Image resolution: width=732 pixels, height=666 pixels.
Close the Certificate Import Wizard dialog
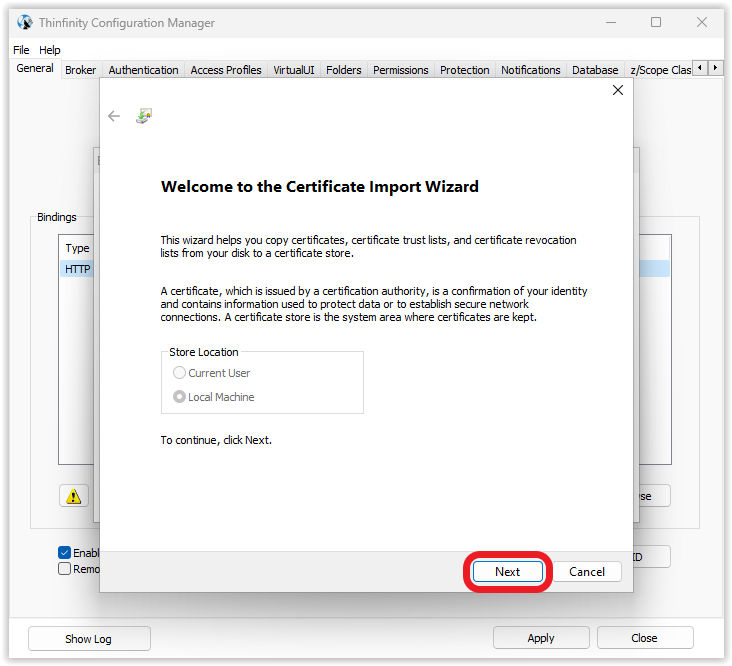[x=618, y=90]
